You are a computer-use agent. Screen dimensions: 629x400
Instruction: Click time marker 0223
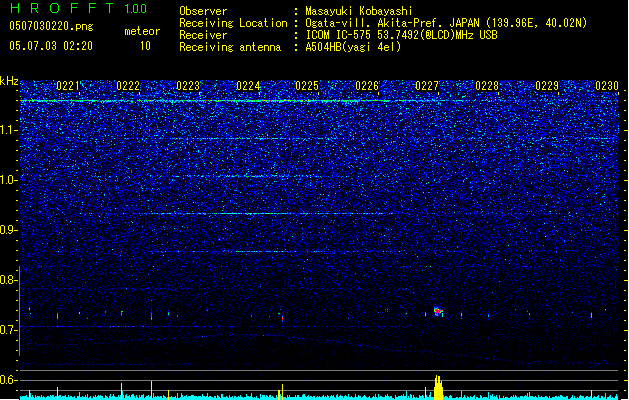click(188, 86)
